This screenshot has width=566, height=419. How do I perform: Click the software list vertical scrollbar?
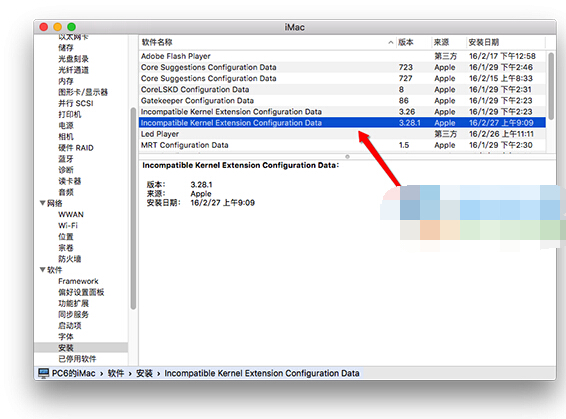click(551, 86)
